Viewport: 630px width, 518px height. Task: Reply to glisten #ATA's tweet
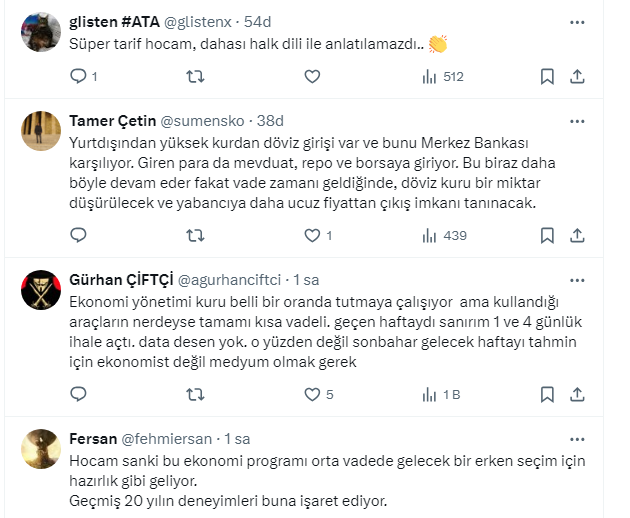[80, 76]
